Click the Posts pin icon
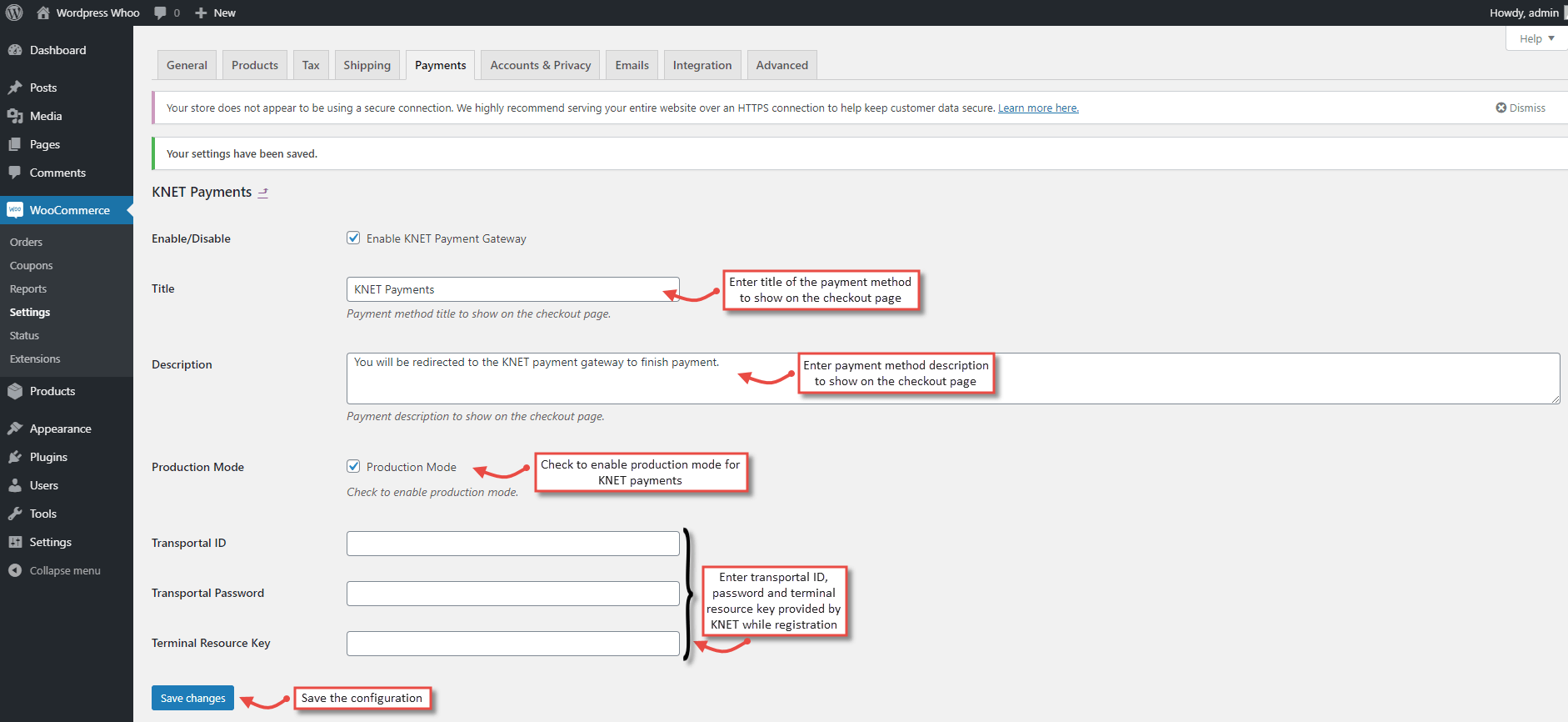Viewport: 1568px width, 722px height. (x=15, y=88)
